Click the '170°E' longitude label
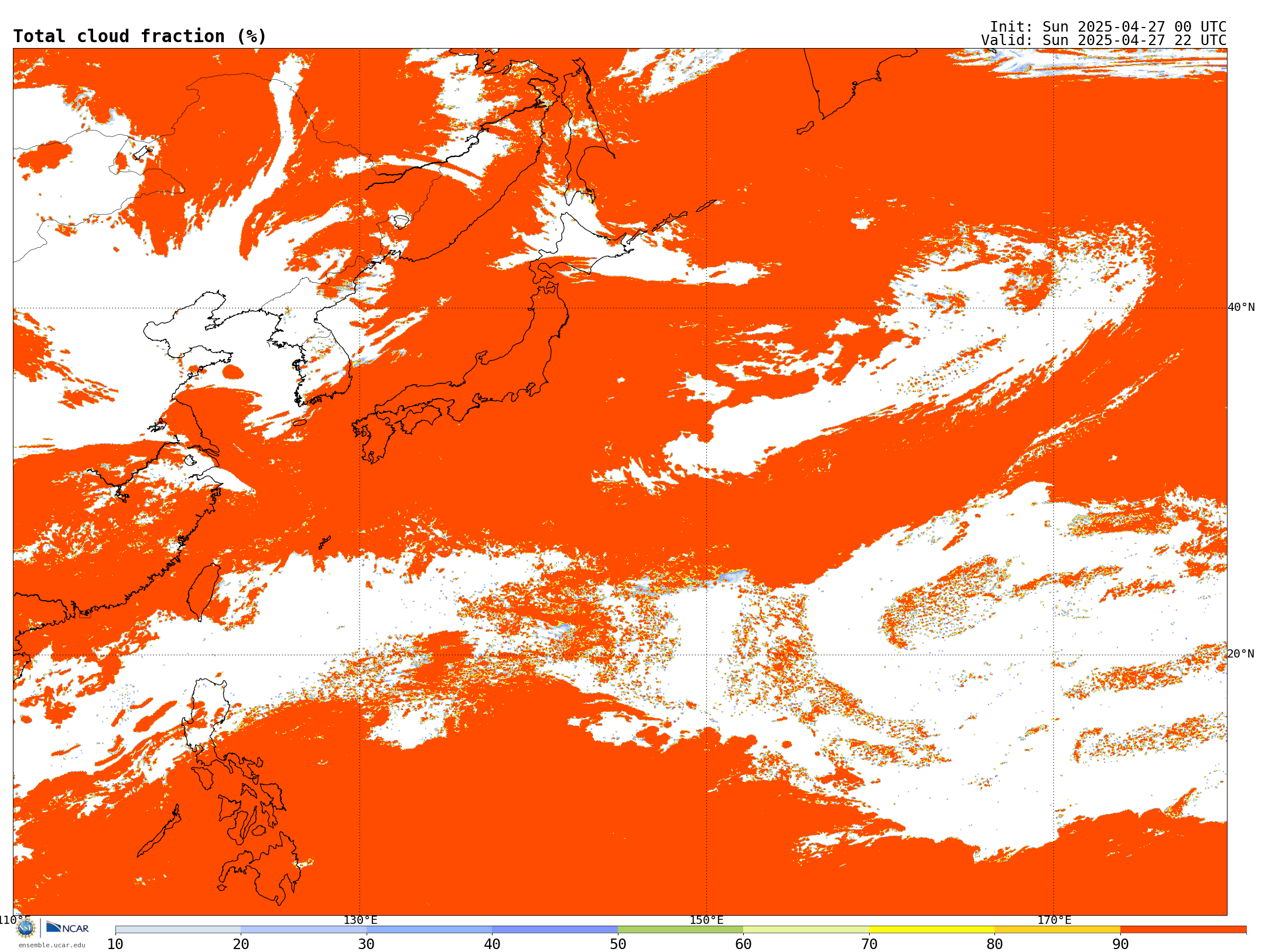 (1054, 920)
